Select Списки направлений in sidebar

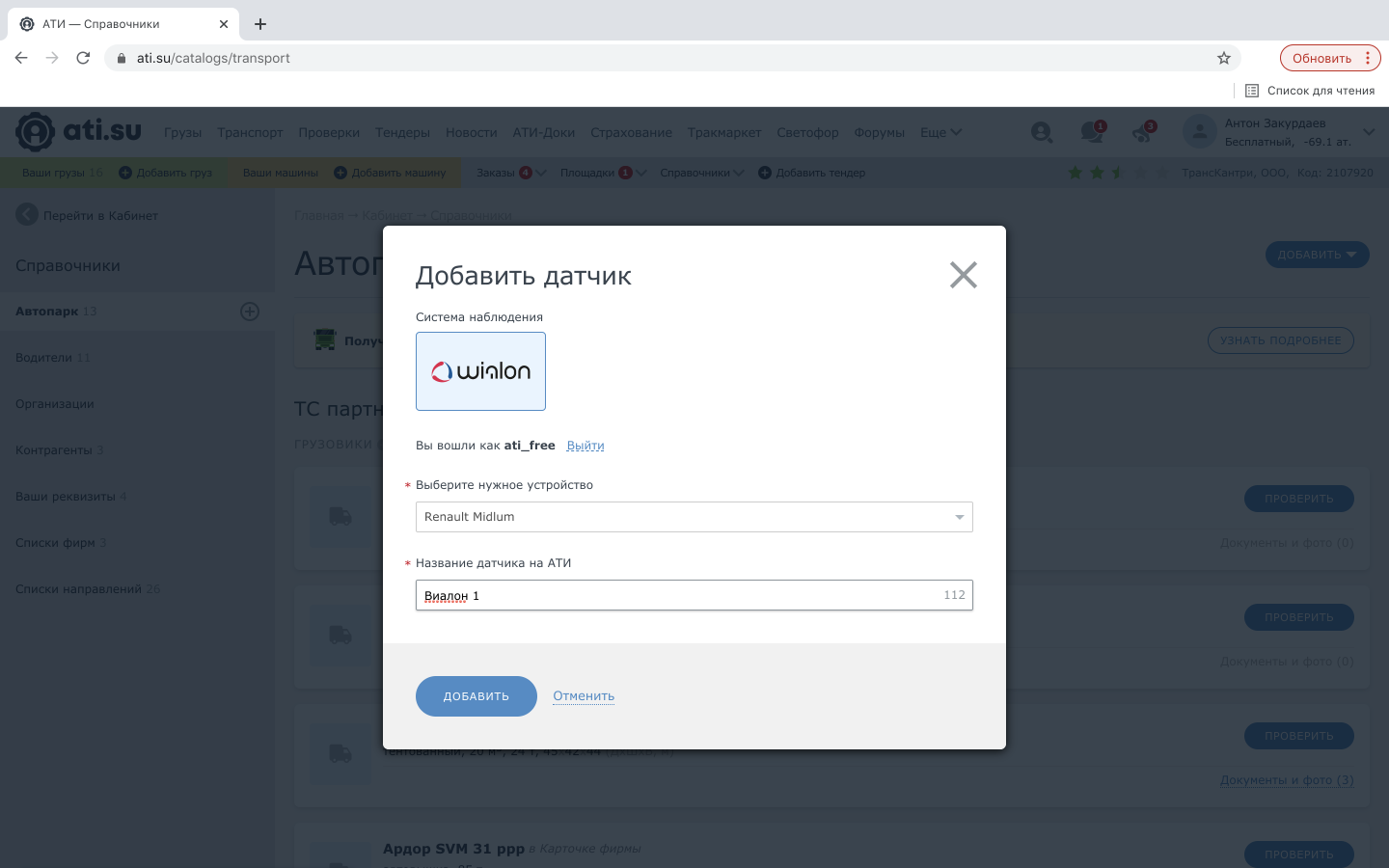(87, 589)
